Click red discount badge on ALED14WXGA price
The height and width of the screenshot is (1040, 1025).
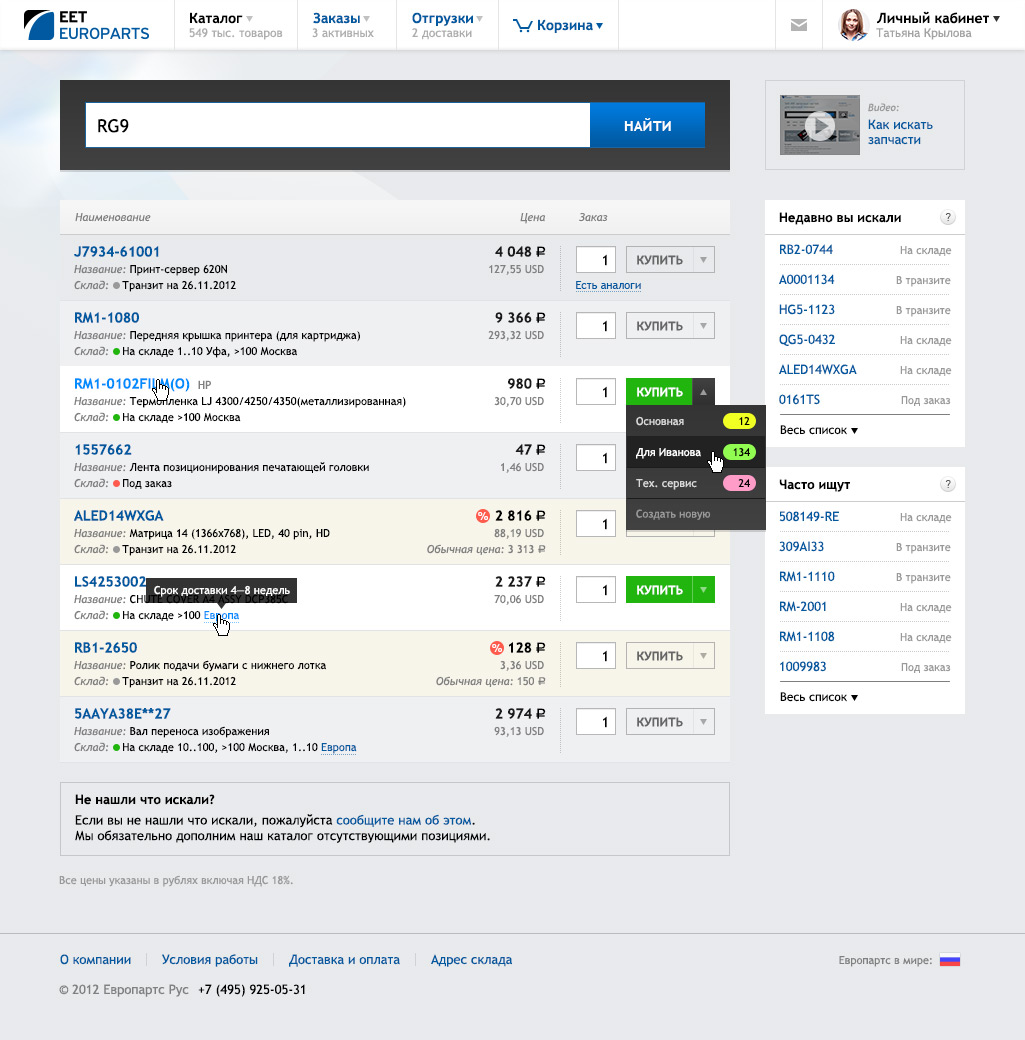483,516
